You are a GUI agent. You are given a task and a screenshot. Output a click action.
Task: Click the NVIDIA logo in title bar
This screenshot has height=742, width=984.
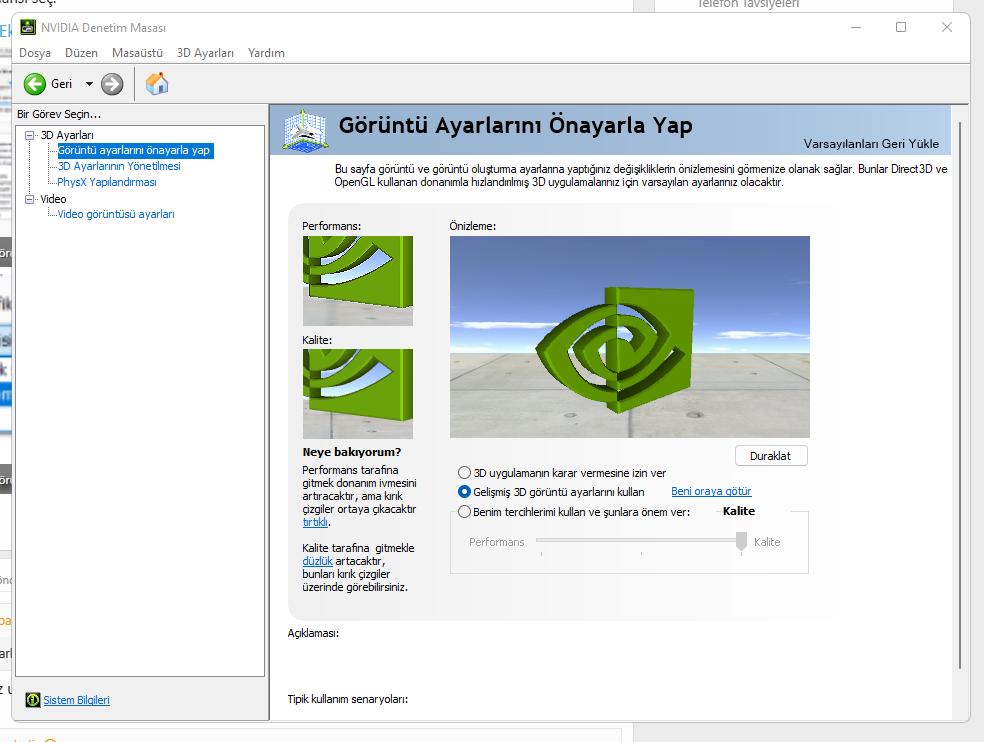[28, 28]
